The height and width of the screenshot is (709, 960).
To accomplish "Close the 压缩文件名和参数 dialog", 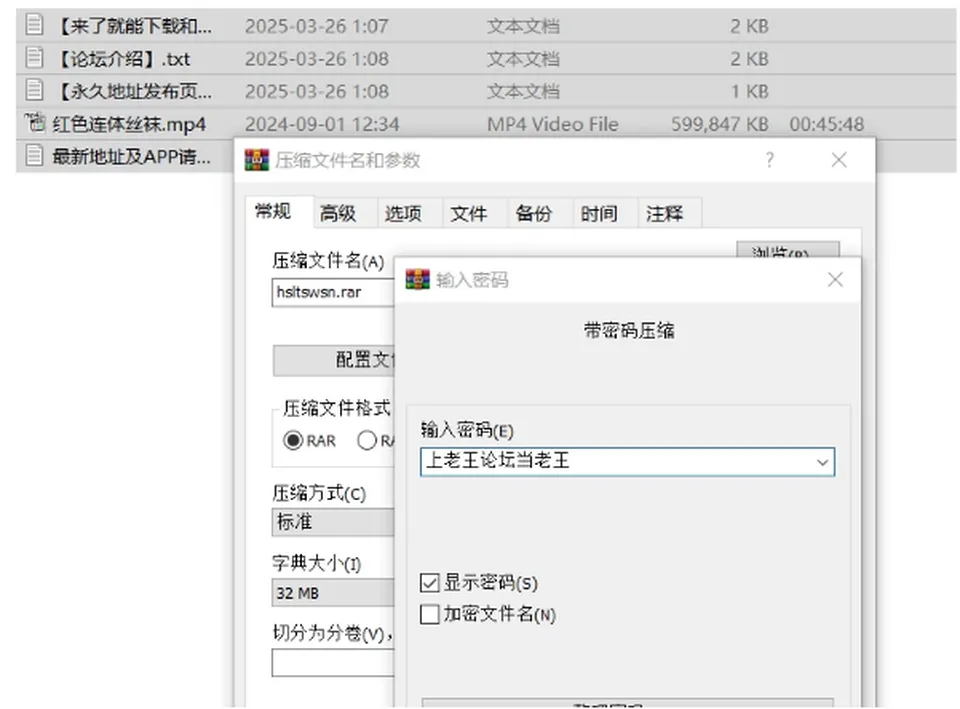I will coord(839,160).
